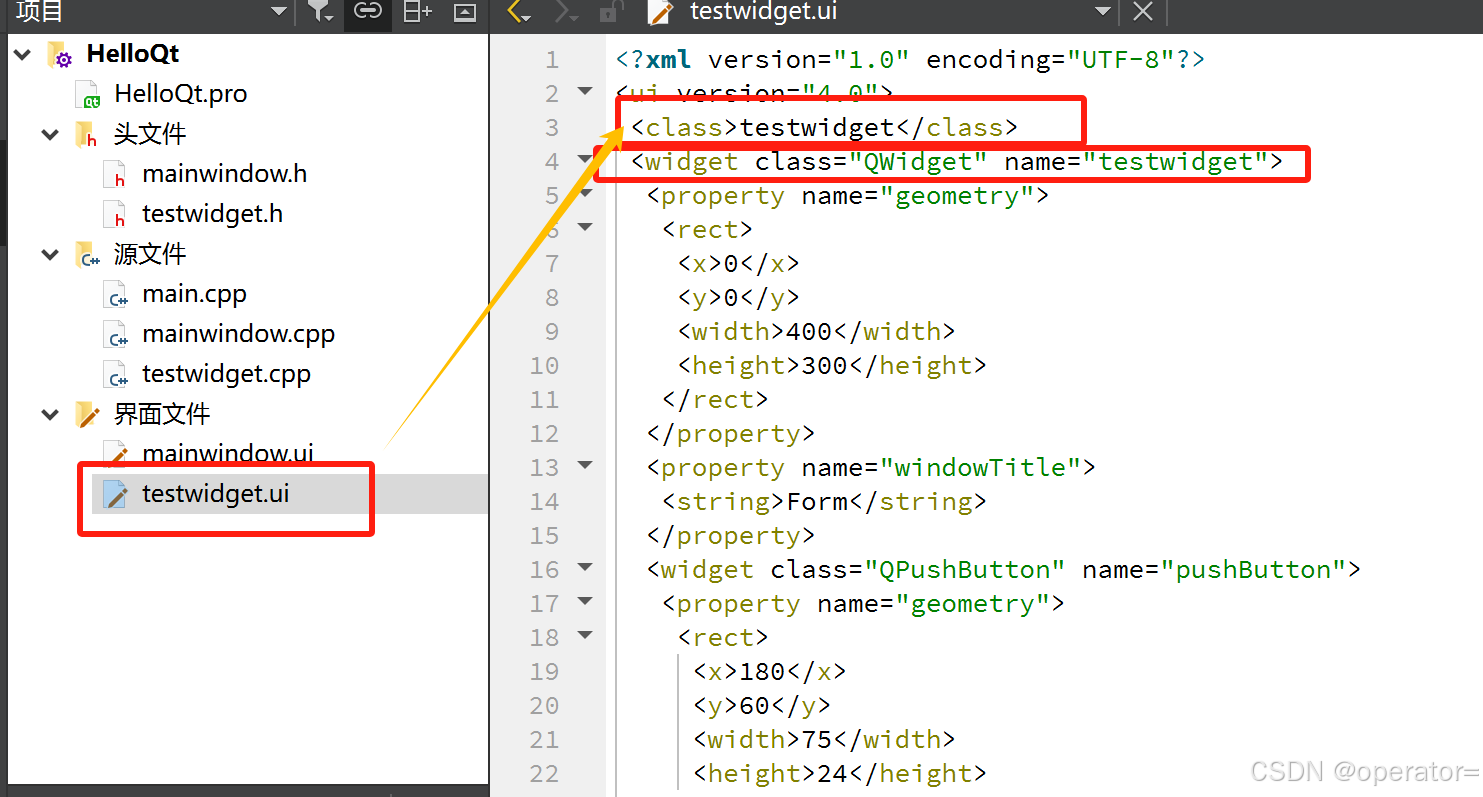This screenshot has width=1483, height=797.
Task: Click the 界面文件 folder label
Action: [162, 414]
